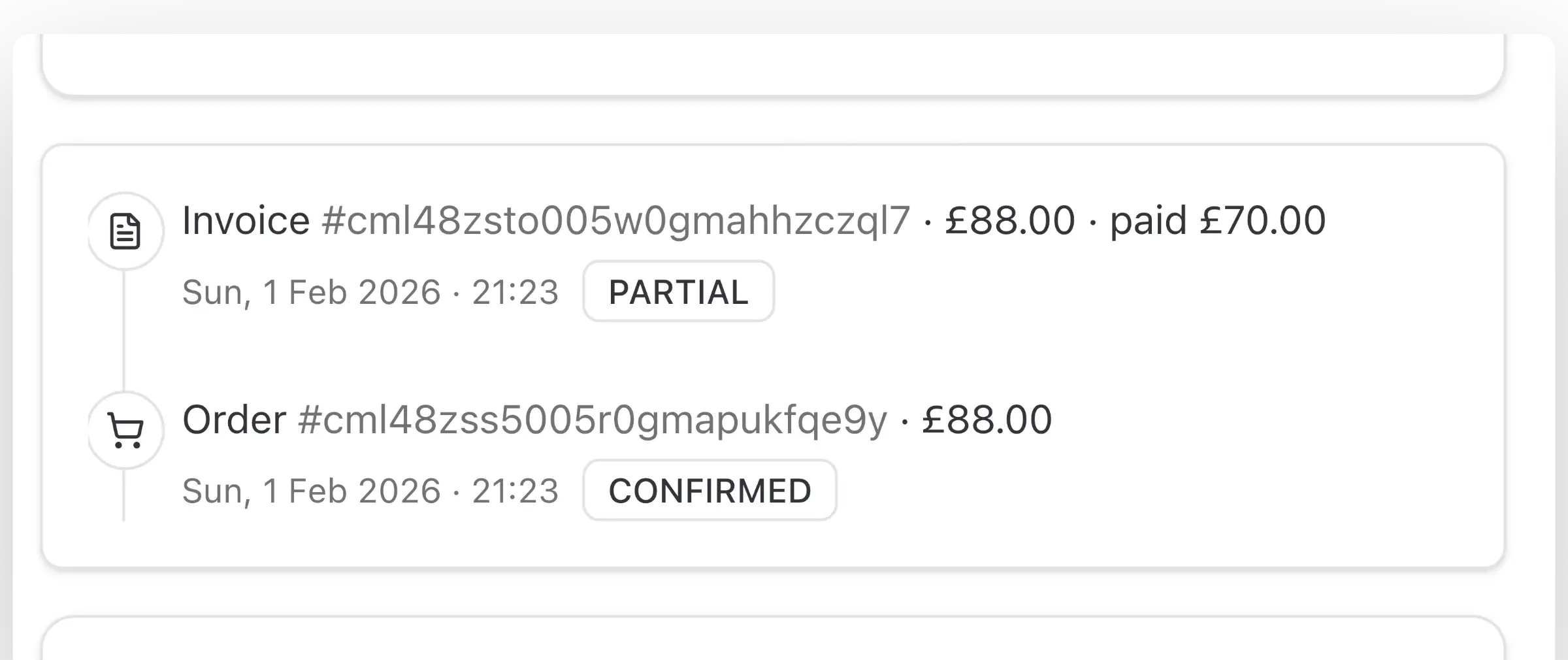Click timeline connector between invoice and order icons
Image resolution: width=1568 pixels, height=660 pixels.
[x=124, y=330]
